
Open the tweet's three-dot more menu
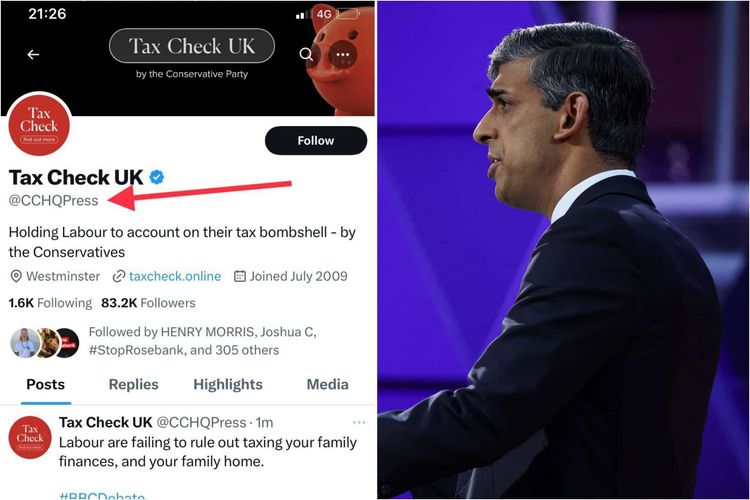coord(359,422)
